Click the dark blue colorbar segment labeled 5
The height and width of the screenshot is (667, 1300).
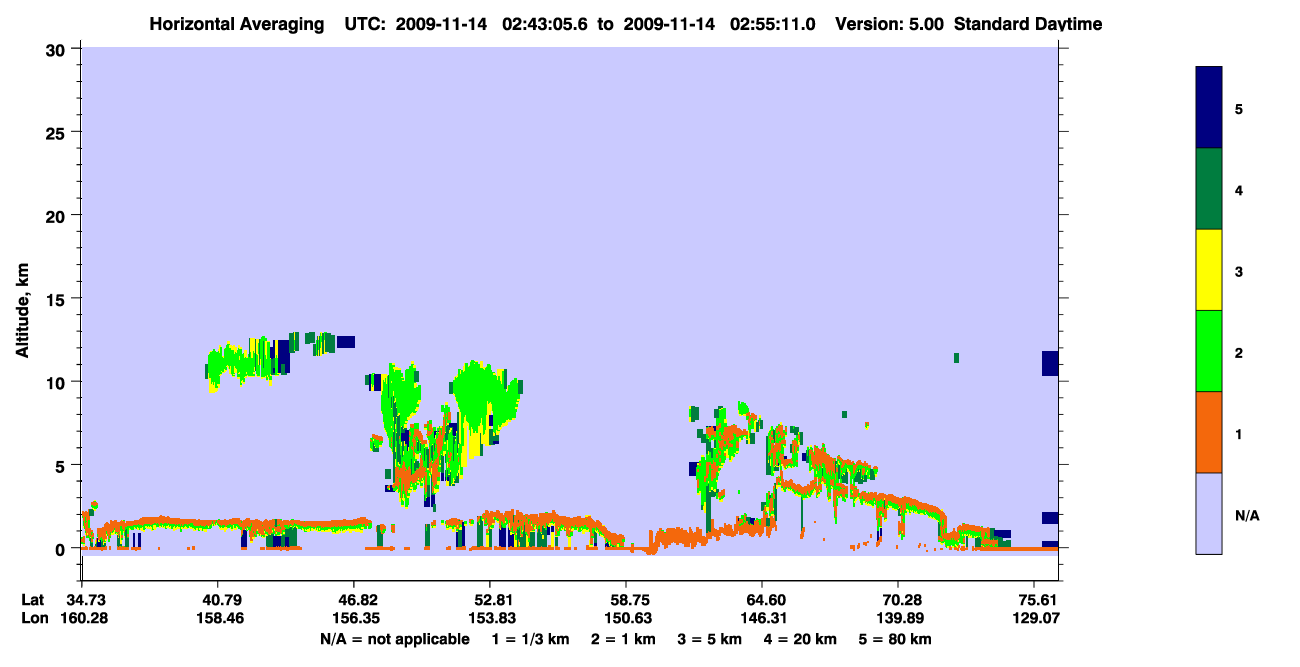point(1209,107)
